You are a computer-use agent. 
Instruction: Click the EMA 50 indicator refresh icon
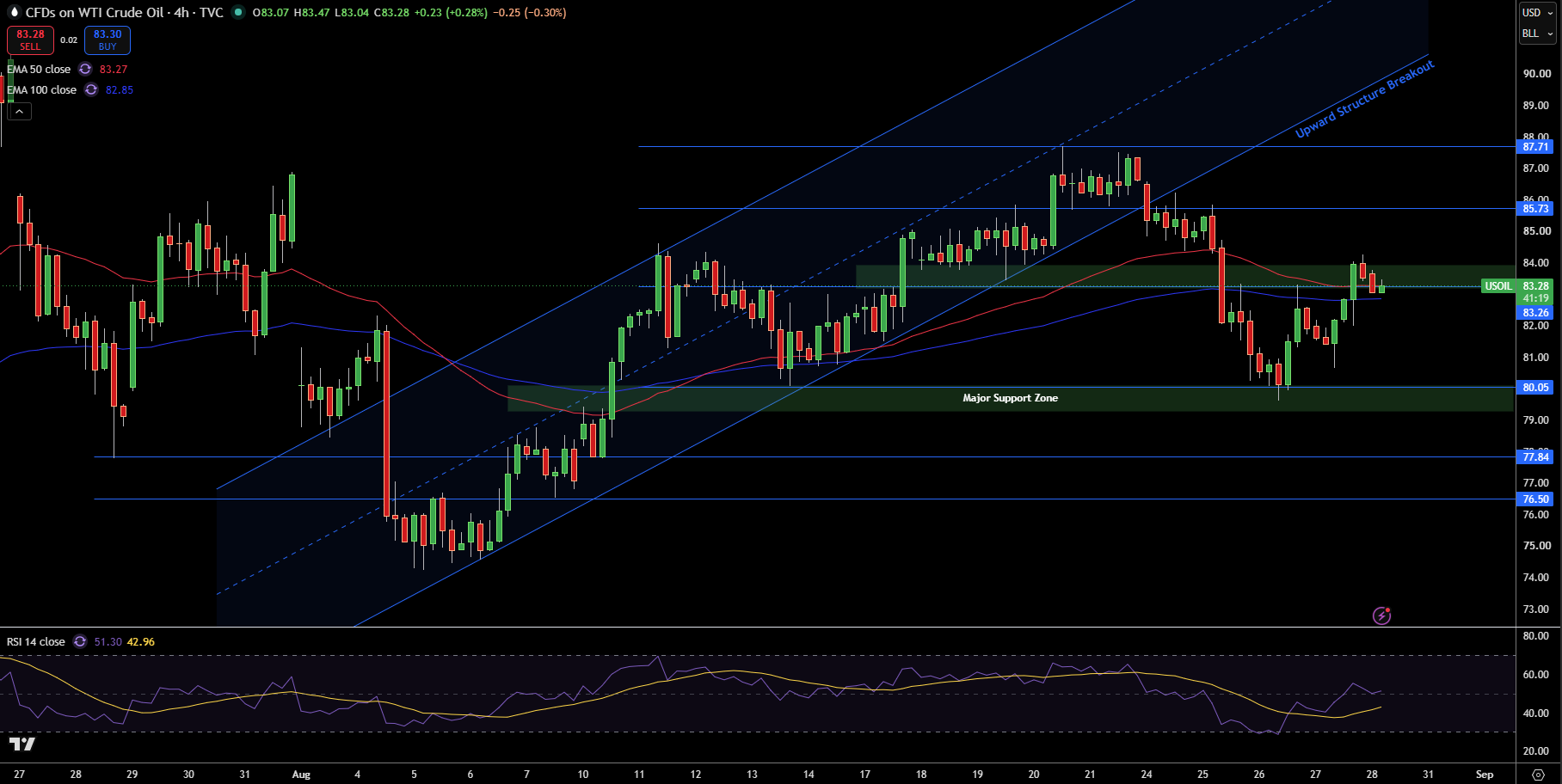[85, 69]
